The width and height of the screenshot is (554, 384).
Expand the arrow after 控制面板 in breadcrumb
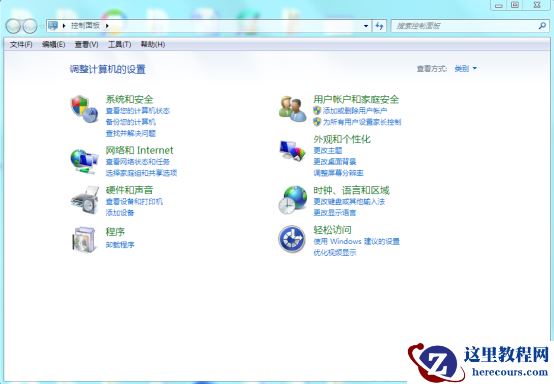coord(107,26)
